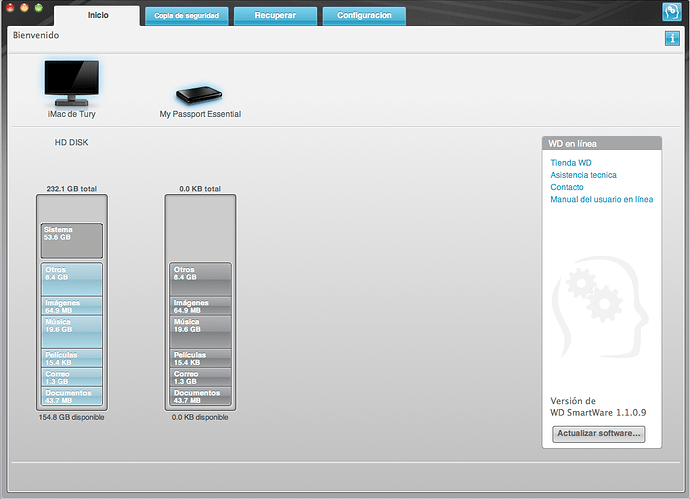Select the iMac de Tury computer icon
Image resolution: width=690 pixels, height=499 pixels.
(72, 83)
